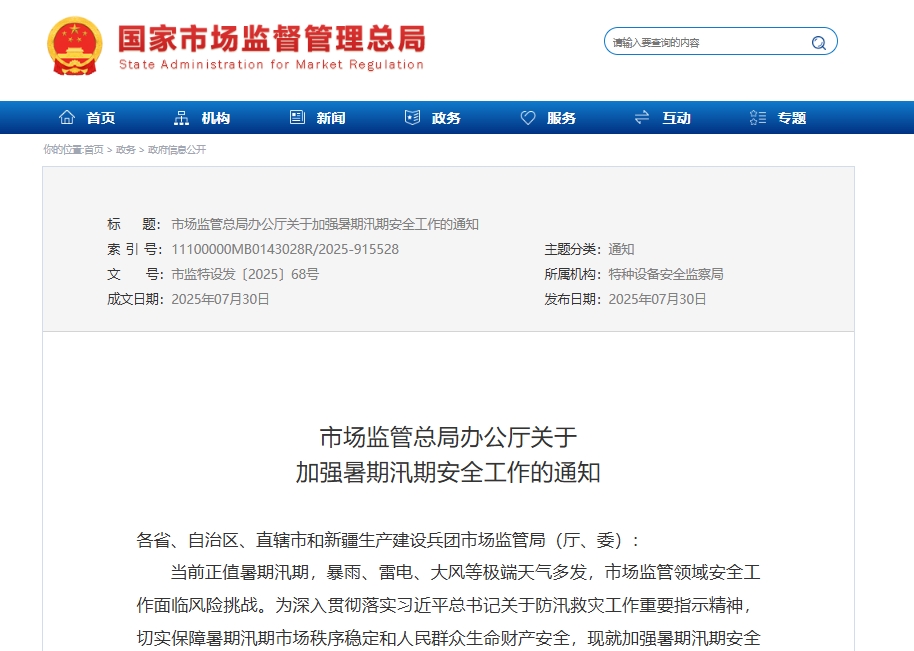Click the 国家市场监督管理总局 site title
Viewport: 914px width, 651px height.
271,39
